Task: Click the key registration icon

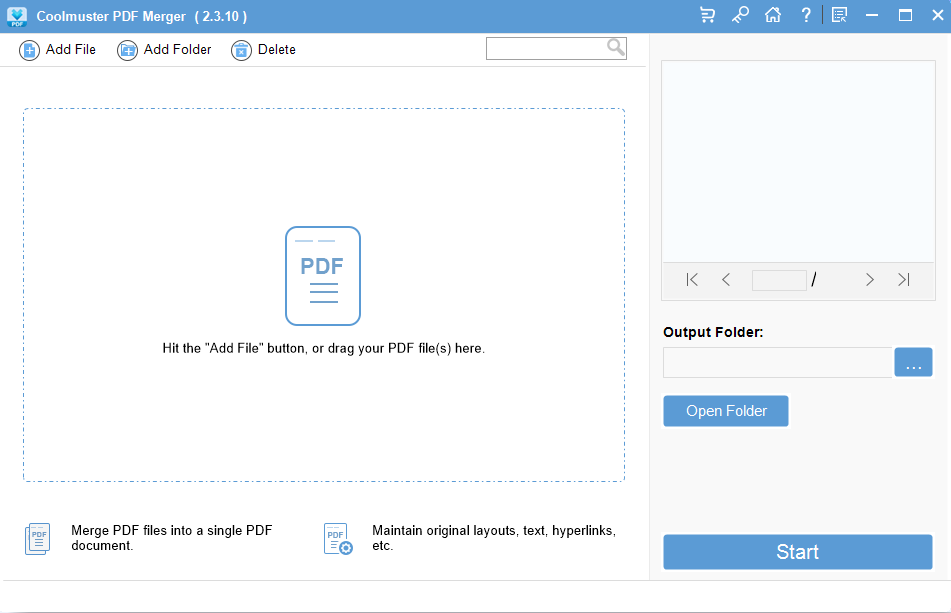Action: [740, 15]
